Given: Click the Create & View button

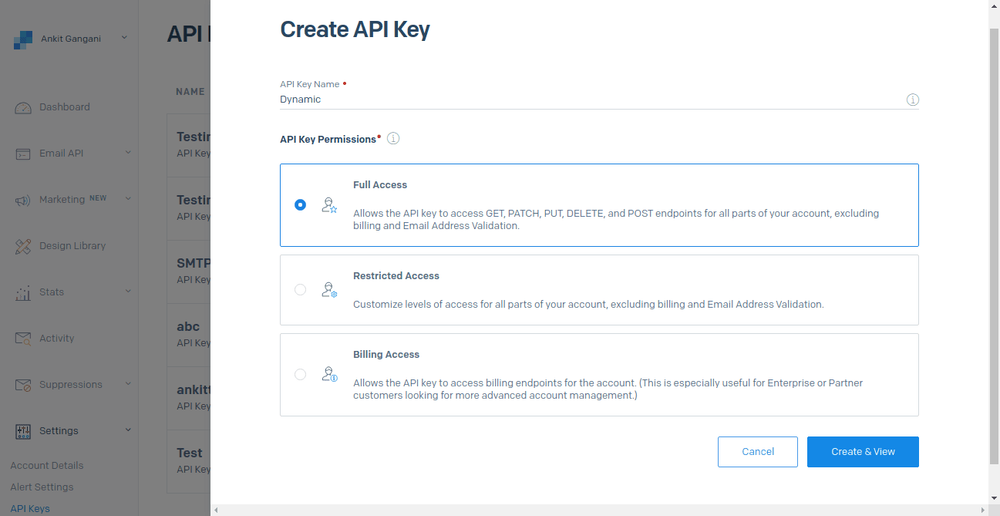Looking at the screenshot, I should coord(863,452).
